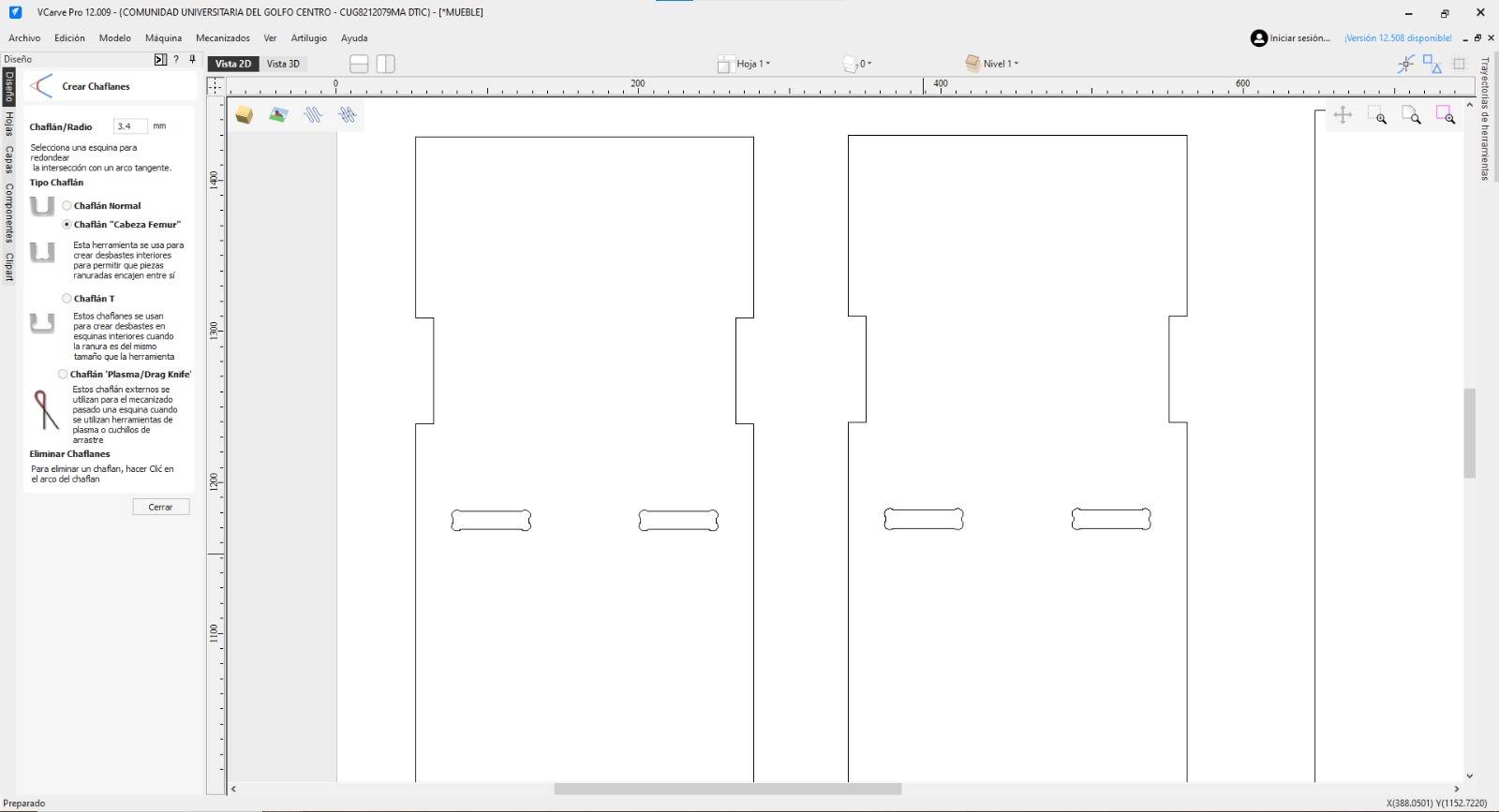Open the Hojas side tab

point(8,124)
